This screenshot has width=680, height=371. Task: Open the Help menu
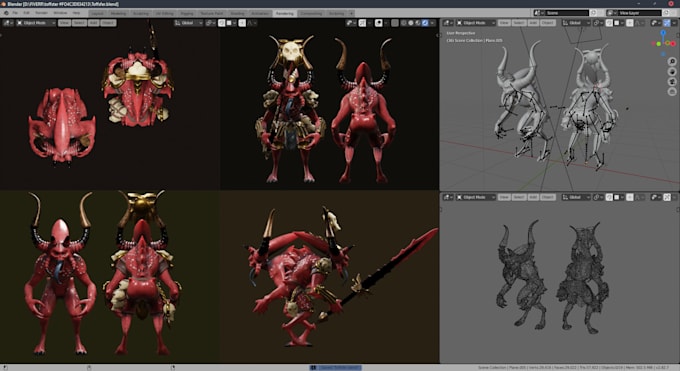click(x=76, y=13)
